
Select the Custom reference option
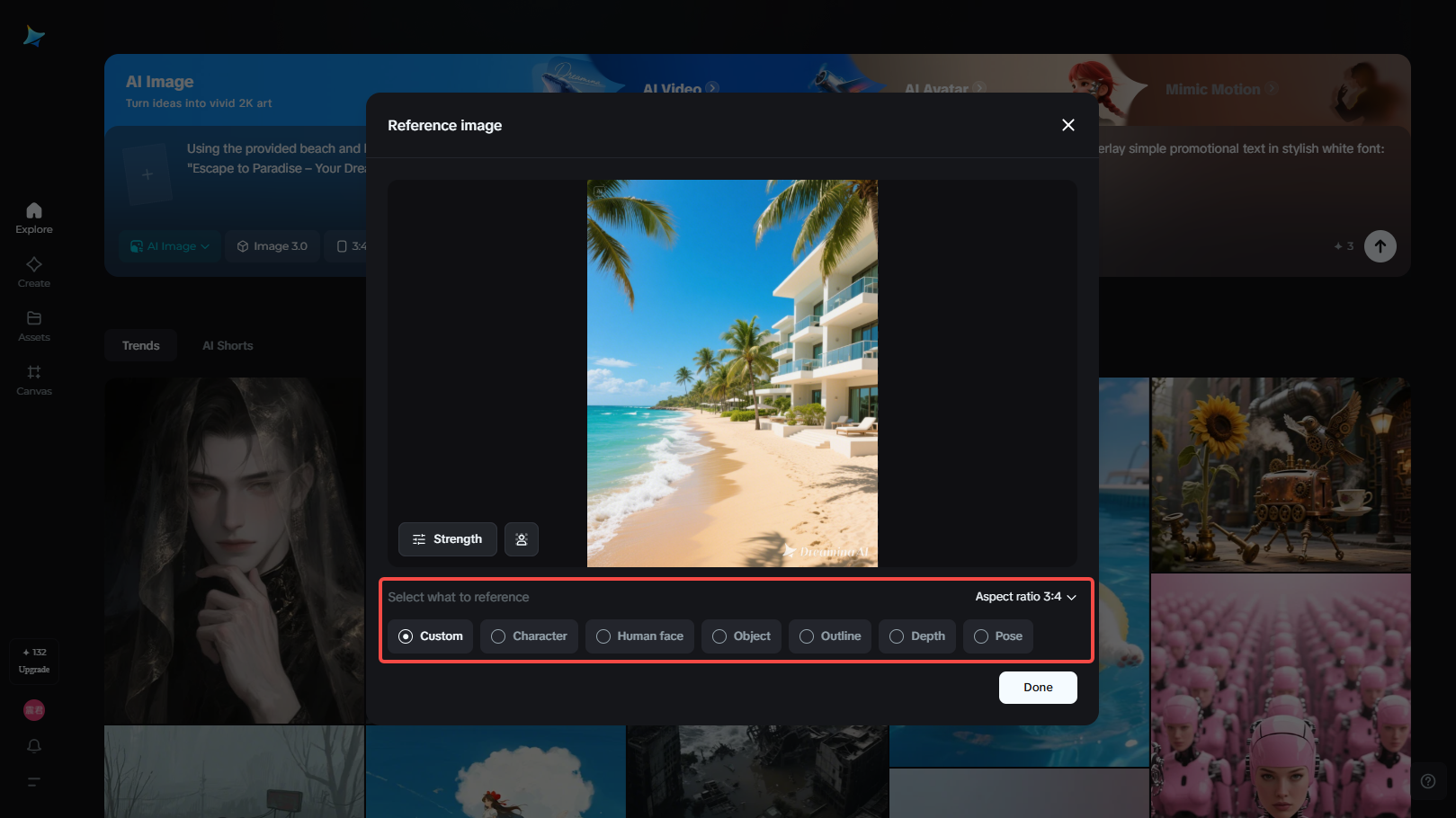431,636
